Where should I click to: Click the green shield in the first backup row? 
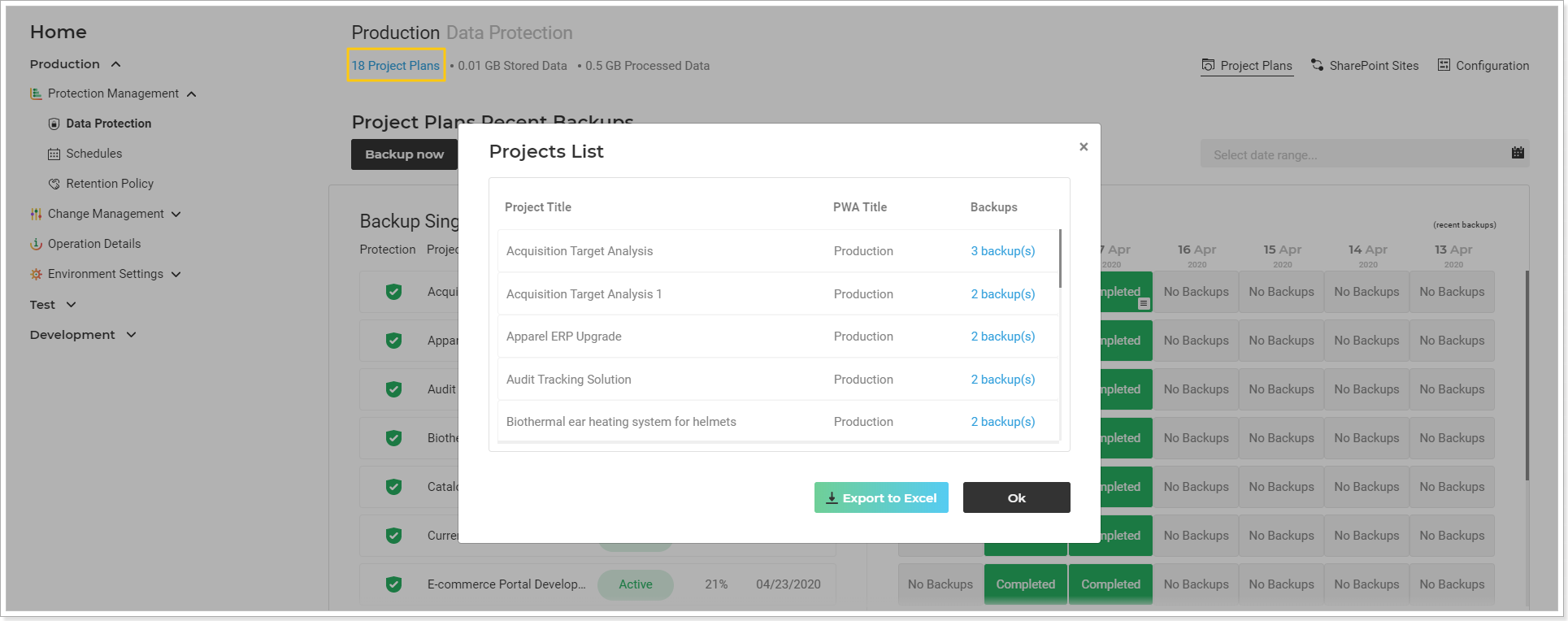393,291
